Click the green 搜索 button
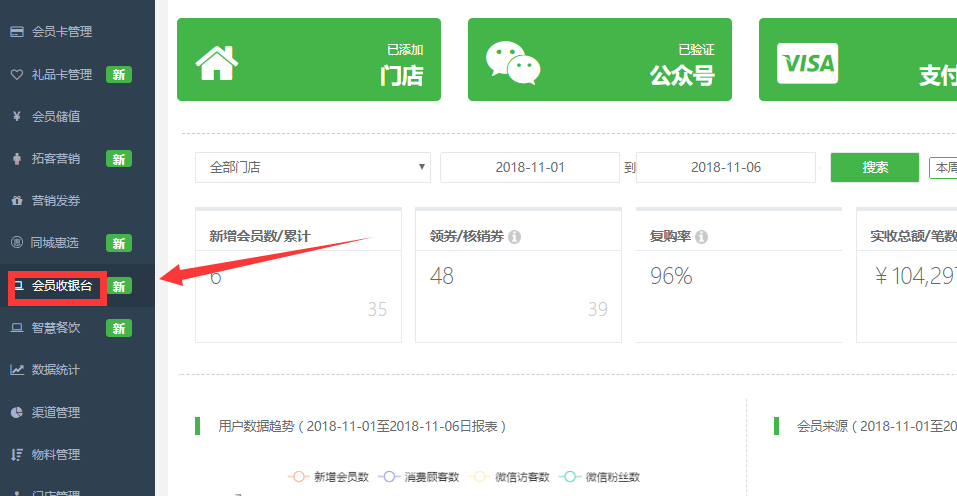 click(875, 167)
